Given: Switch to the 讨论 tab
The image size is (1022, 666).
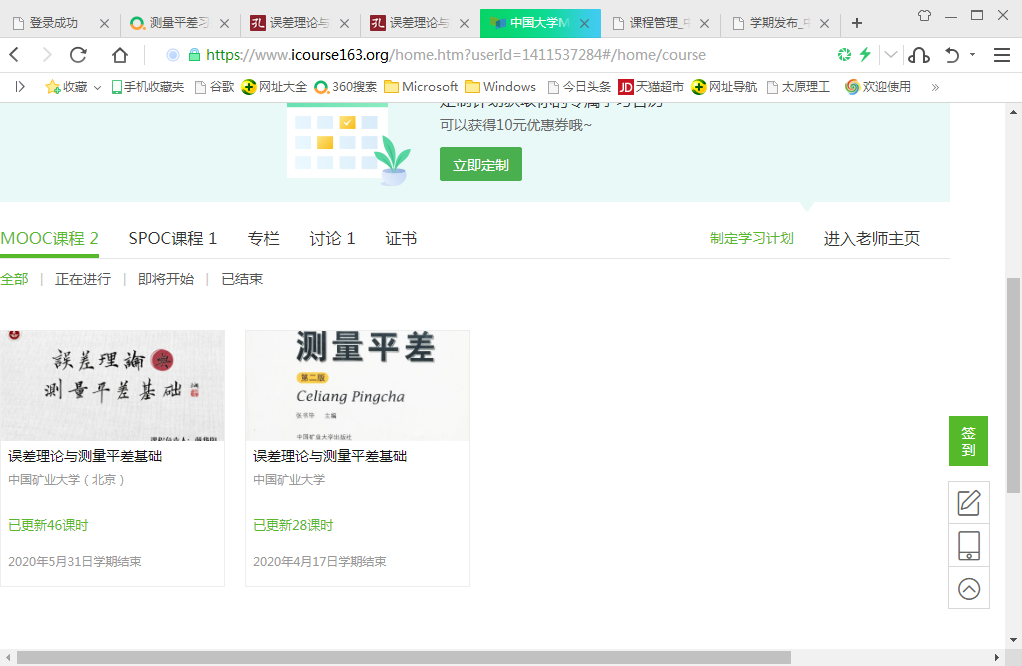Looking at the screenshot, I should click(x=332, y=238).
